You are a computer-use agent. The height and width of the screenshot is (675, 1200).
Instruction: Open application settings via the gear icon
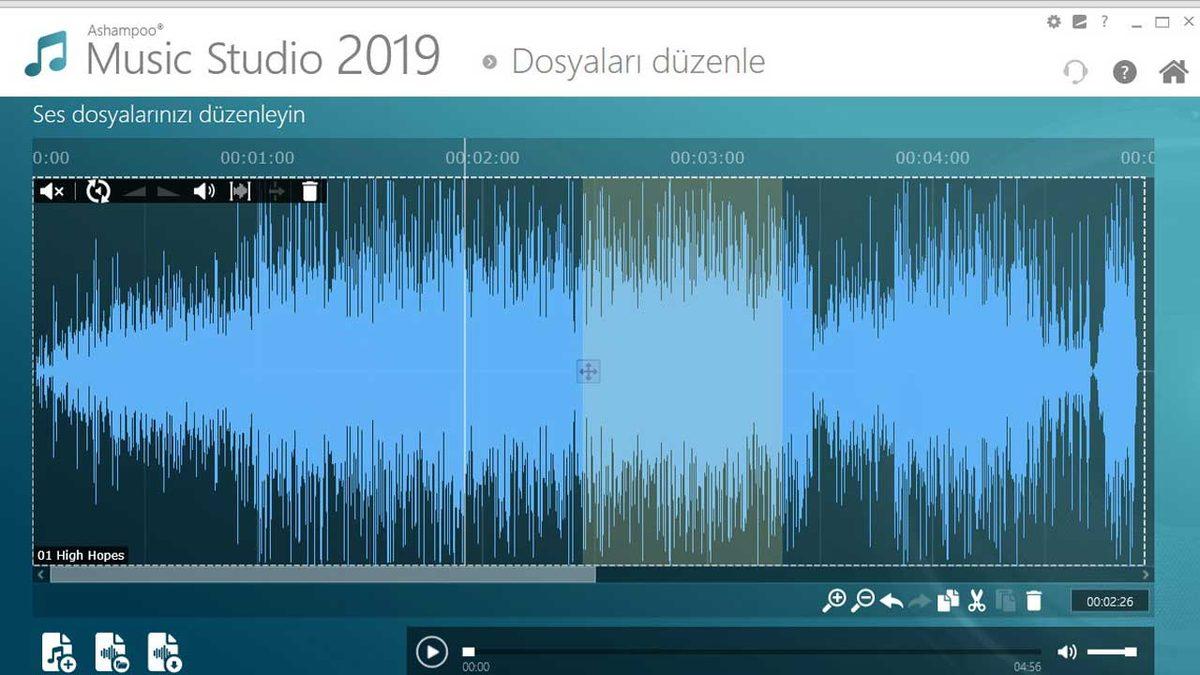click(x=1054, y=19)
